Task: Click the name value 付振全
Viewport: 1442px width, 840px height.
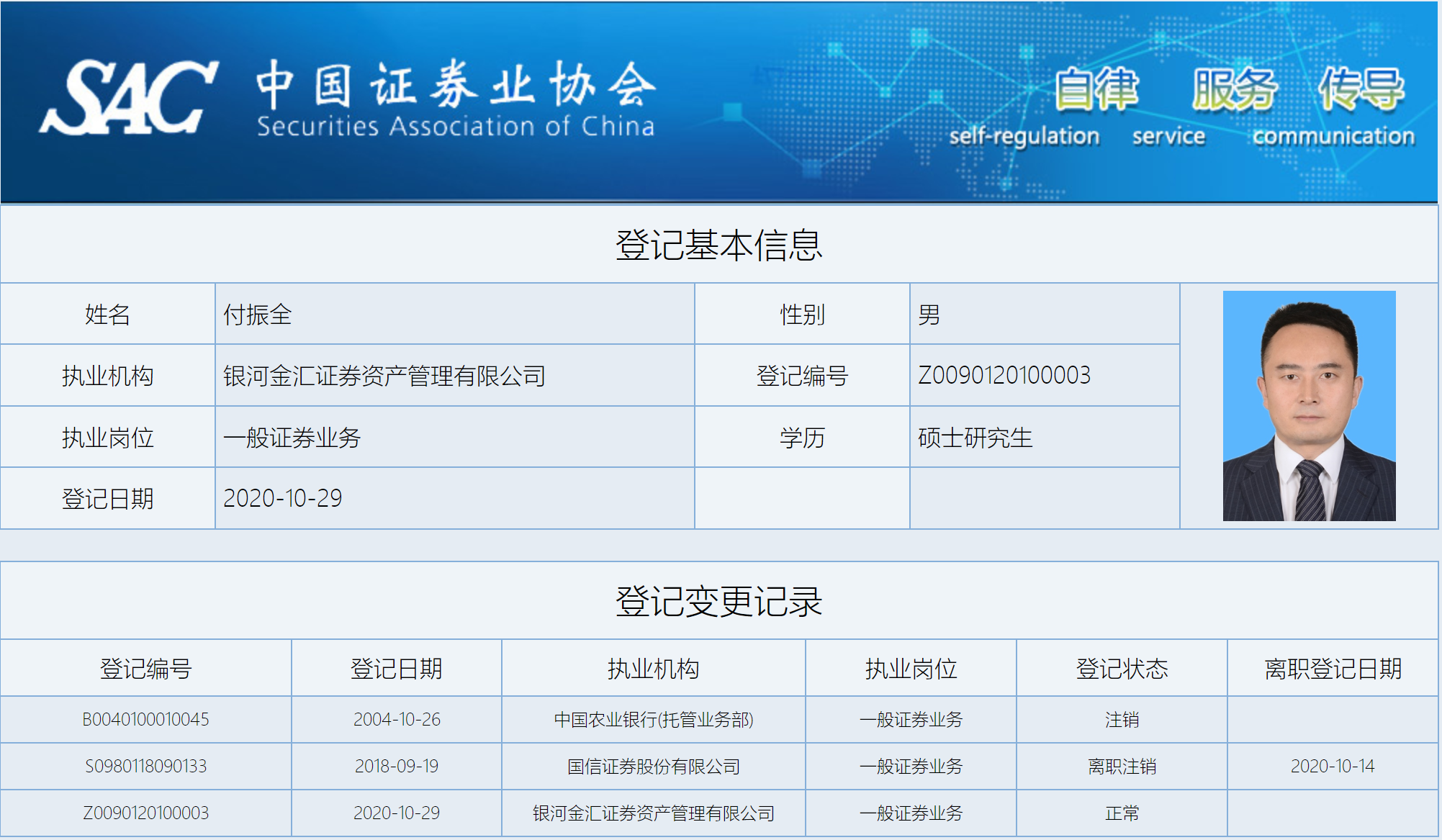Action: [257, 315]
